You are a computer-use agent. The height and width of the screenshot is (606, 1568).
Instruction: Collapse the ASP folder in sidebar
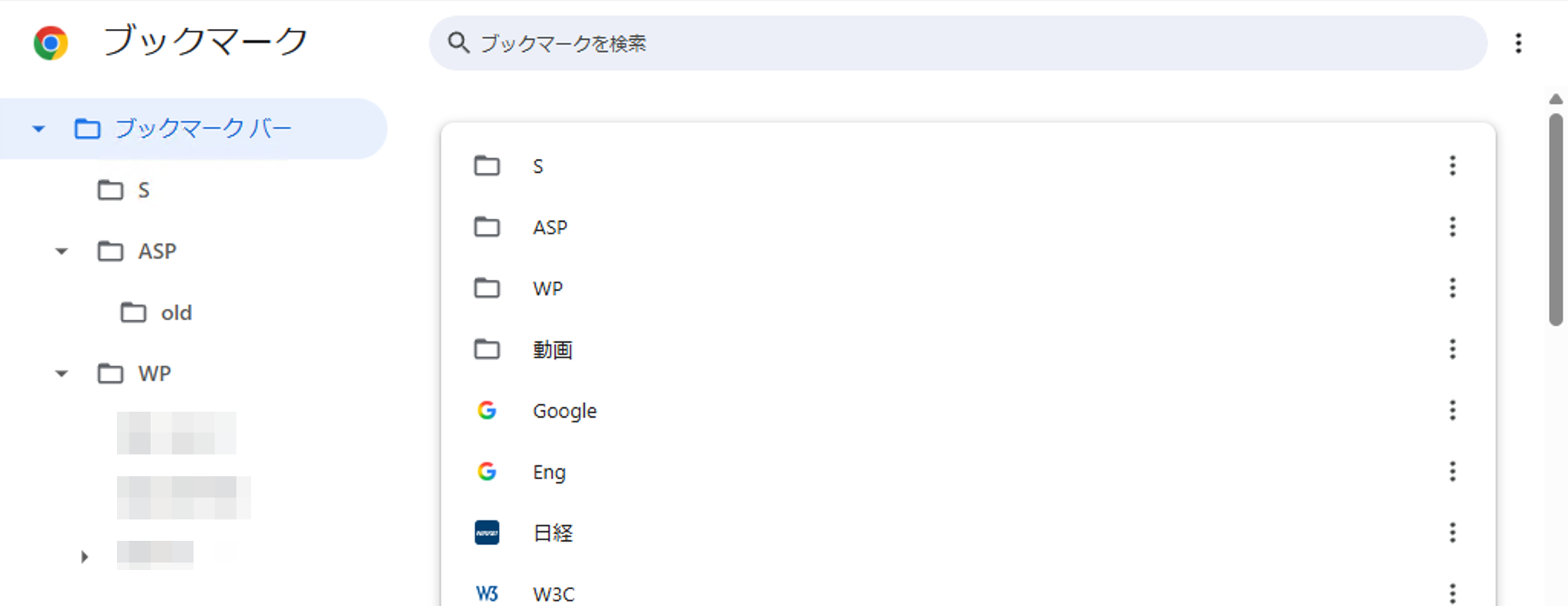[61, 251]
